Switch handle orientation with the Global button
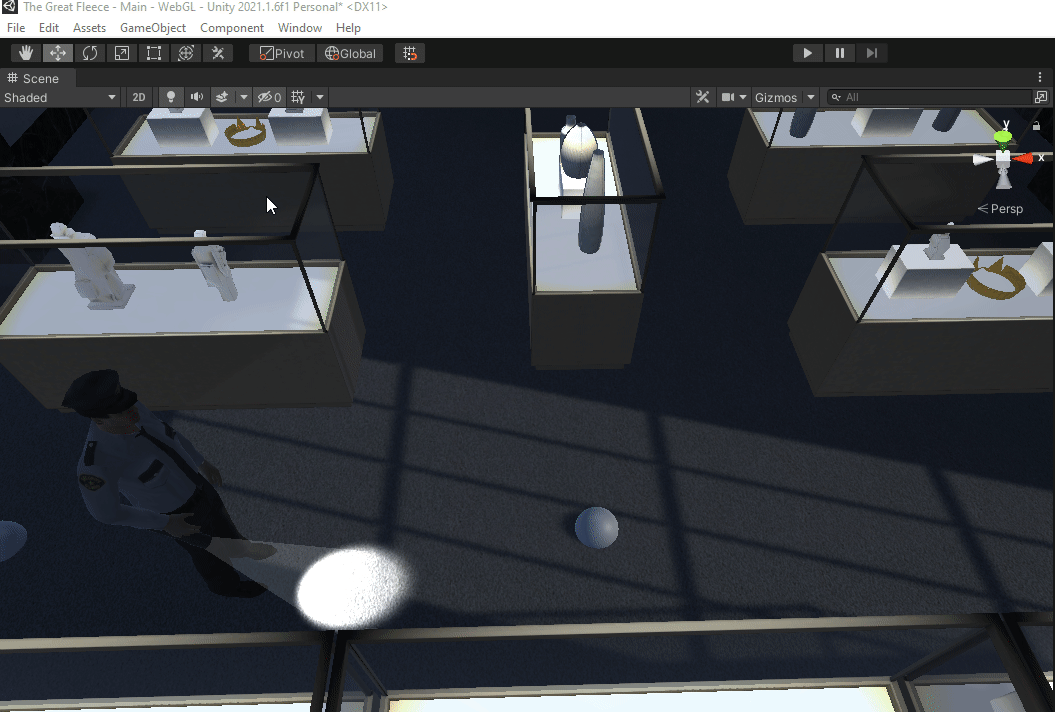 (x=350, y=52)
